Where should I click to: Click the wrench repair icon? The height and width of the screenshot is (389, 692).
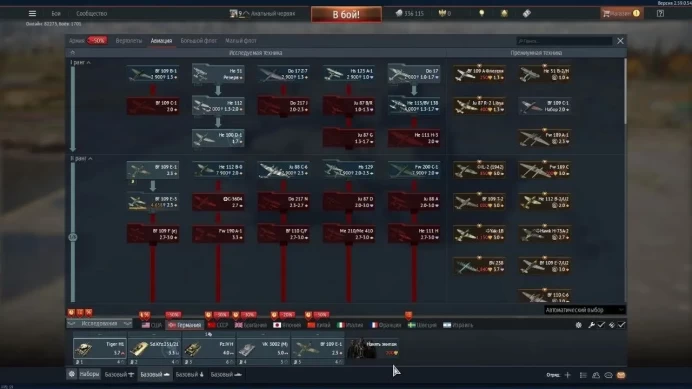[591, 325]
